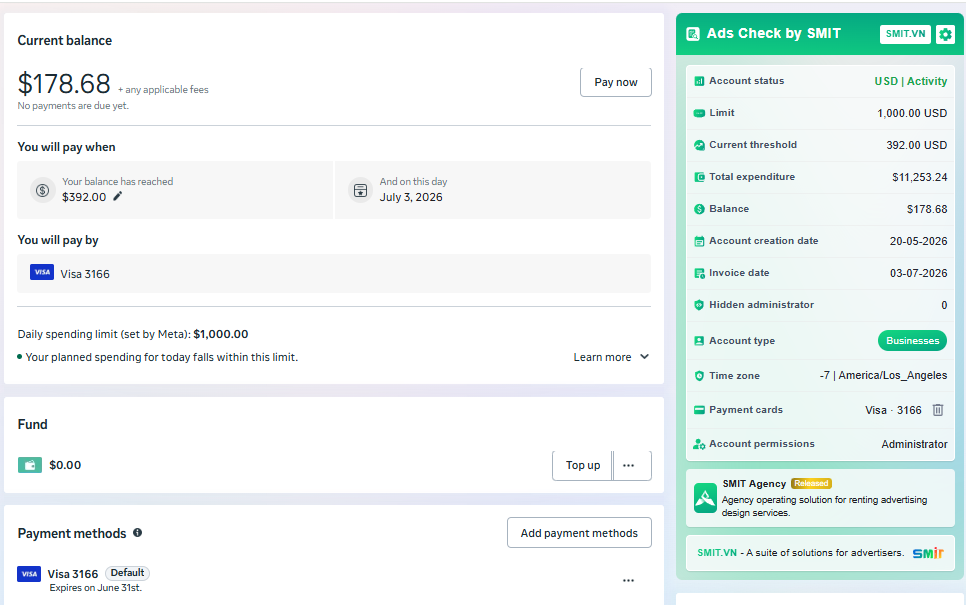Viewport: 966px width, 605px height.
Task: Click the Released badge beside SMIT Agency
Action: click(x=811, y=484)
